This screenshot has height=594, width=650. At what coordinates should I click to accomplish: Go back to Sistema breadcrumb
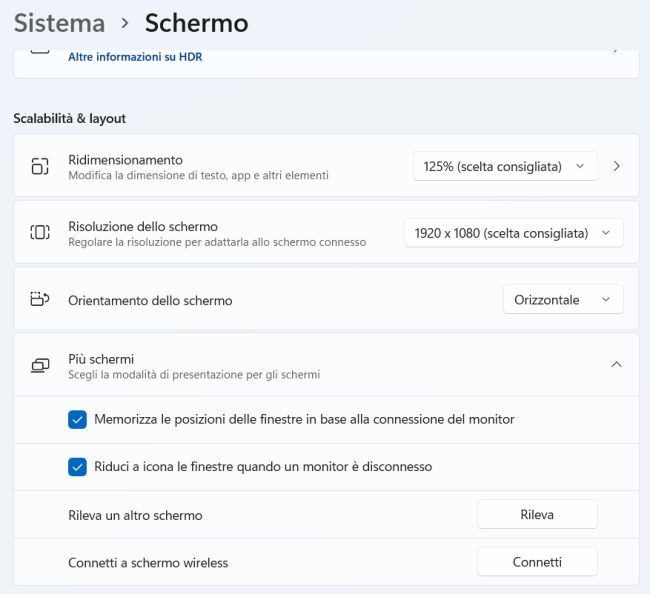tap(59, 22)
